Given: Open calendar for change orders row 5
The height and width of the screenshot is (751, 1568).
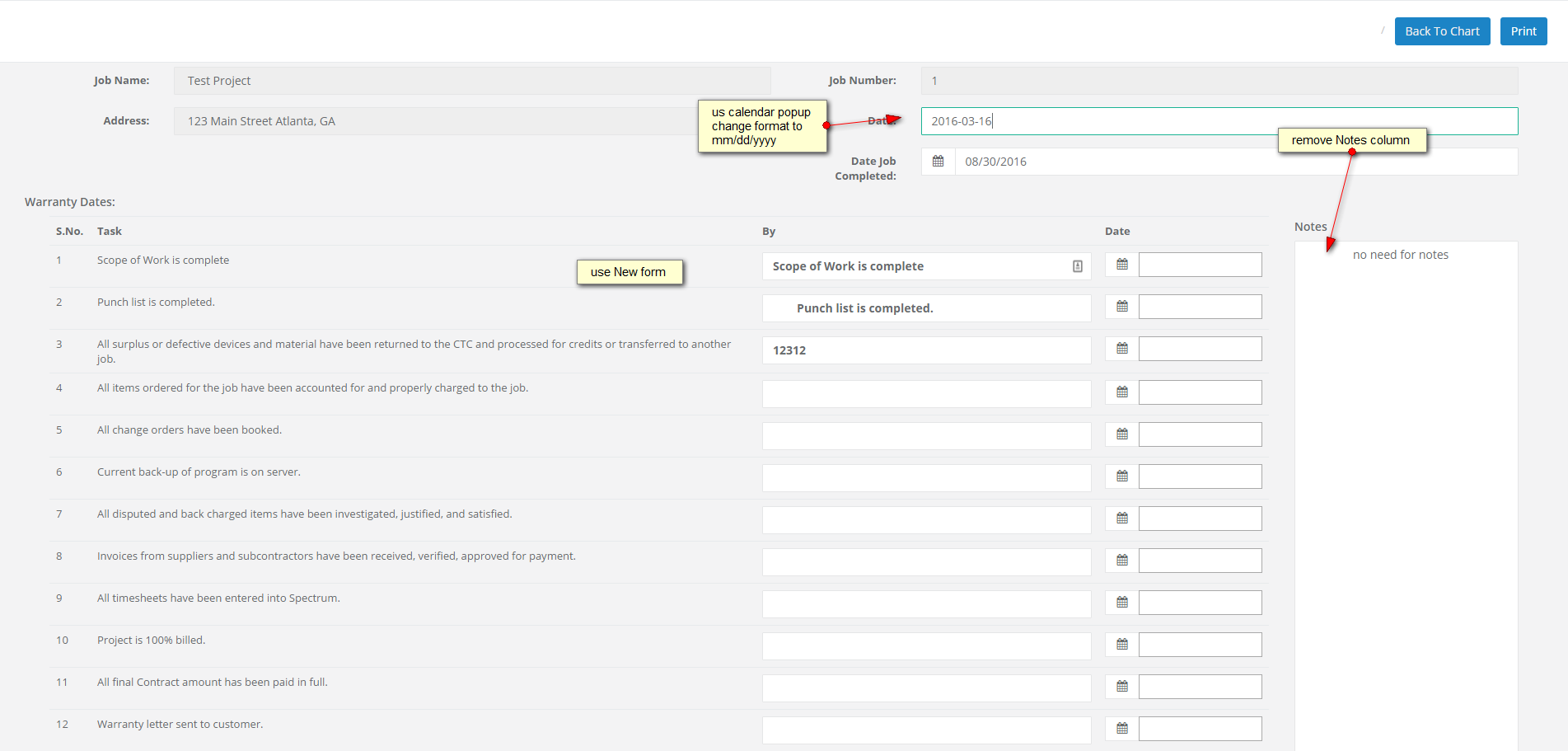Looking at the screenshot, I should (1122, 434).
